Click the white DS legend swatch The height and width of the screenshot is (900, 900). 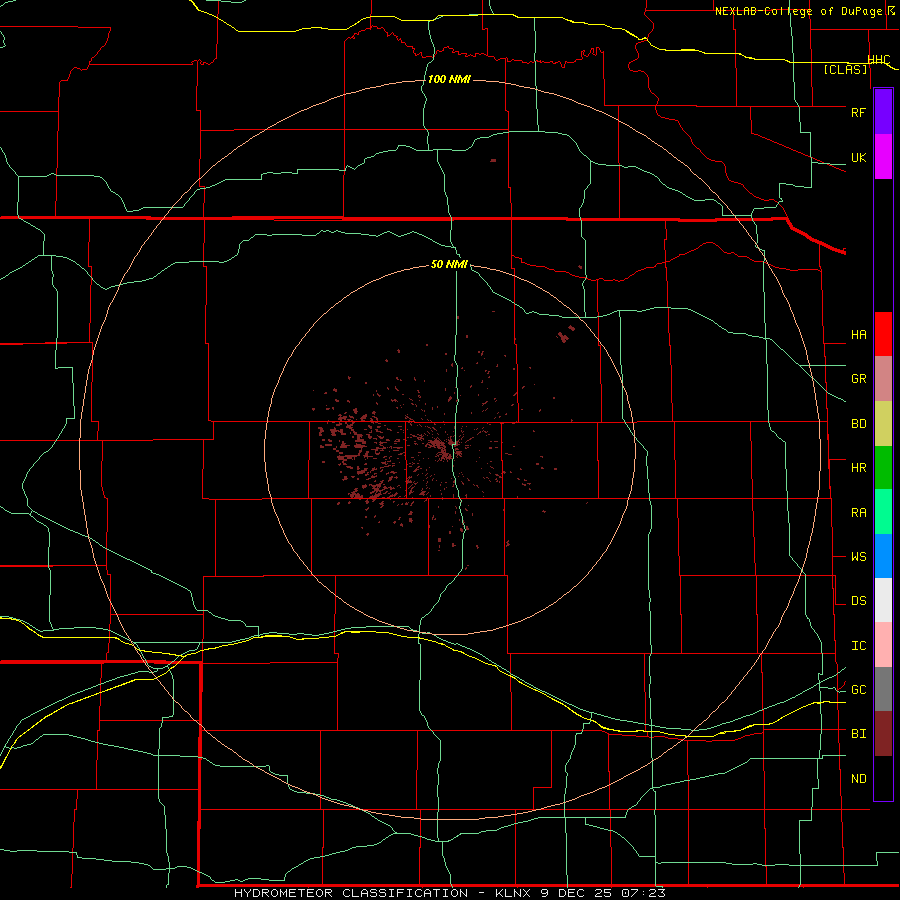[x=883, y=600]
